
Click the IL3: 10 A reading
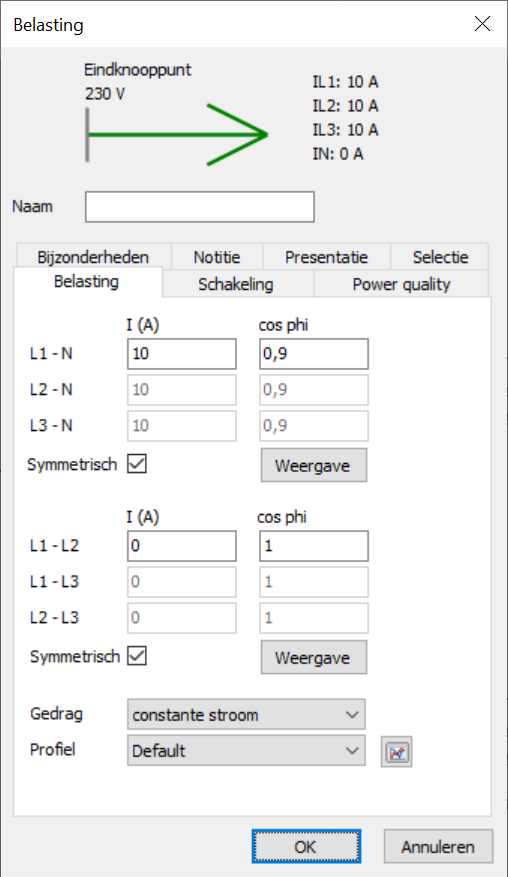[x=345, y=130]
